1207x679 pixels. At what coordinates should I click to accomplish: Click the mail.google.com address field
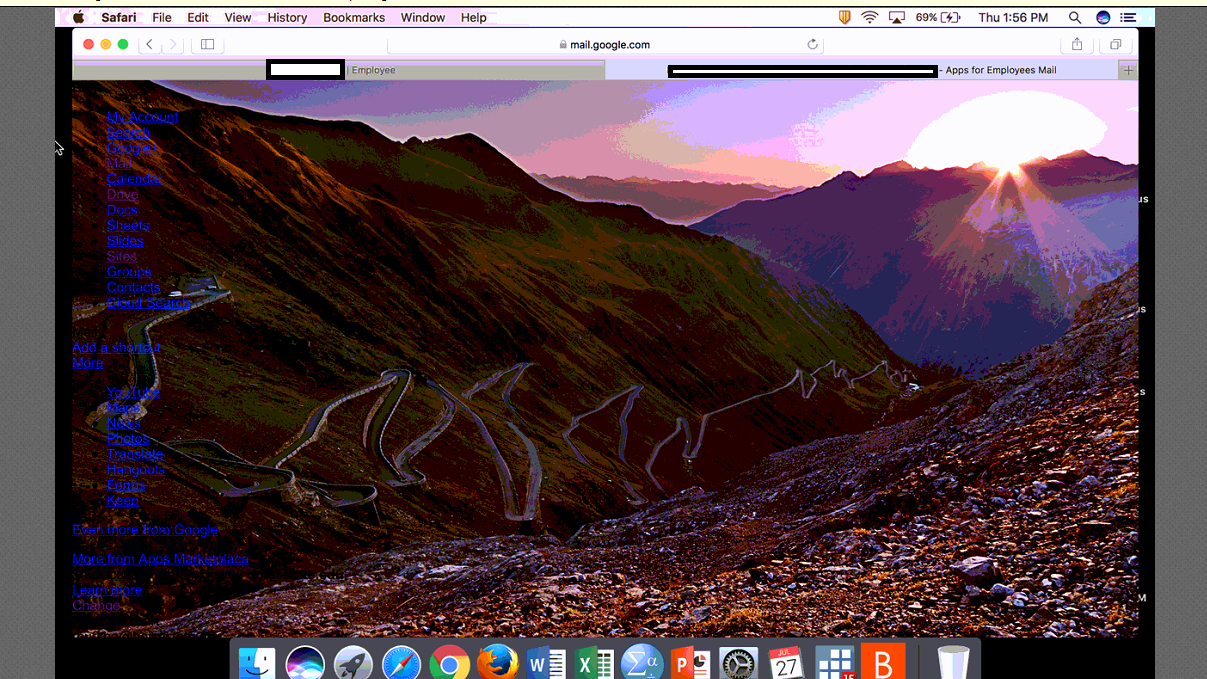605,44
